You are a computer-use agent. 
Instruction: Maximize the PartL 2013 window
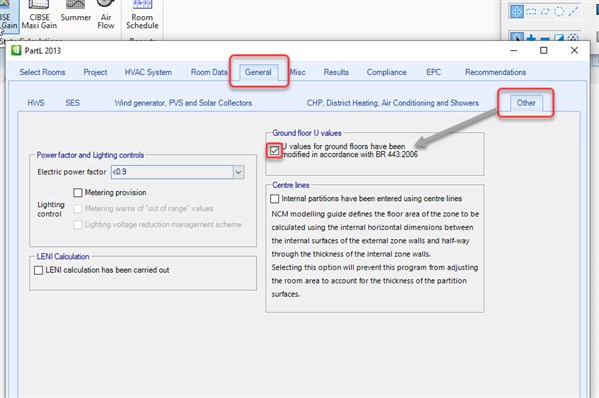point(544,50)
